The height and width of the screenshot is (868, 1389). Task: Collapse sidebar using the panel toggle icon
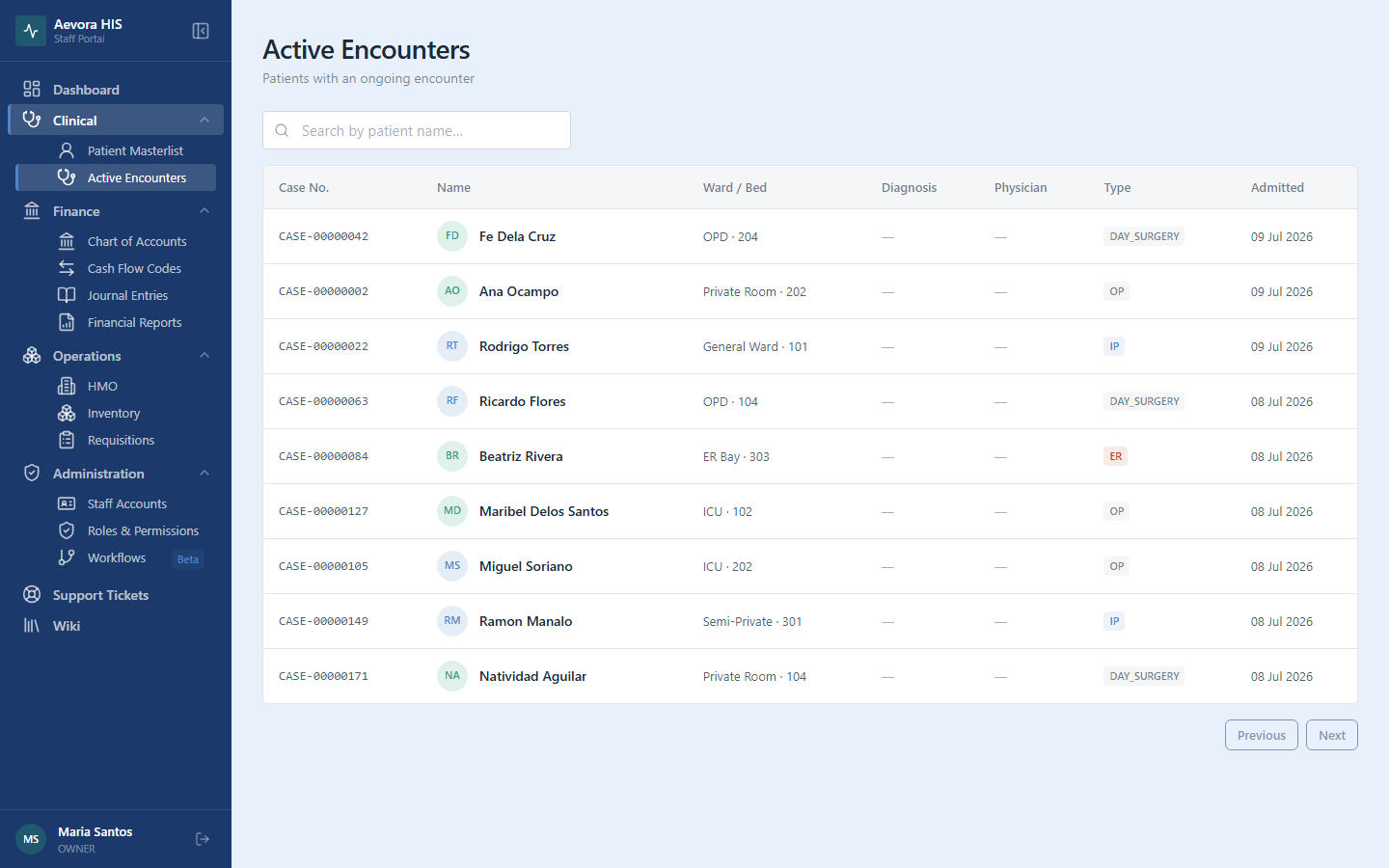click(x=201, y=31)
